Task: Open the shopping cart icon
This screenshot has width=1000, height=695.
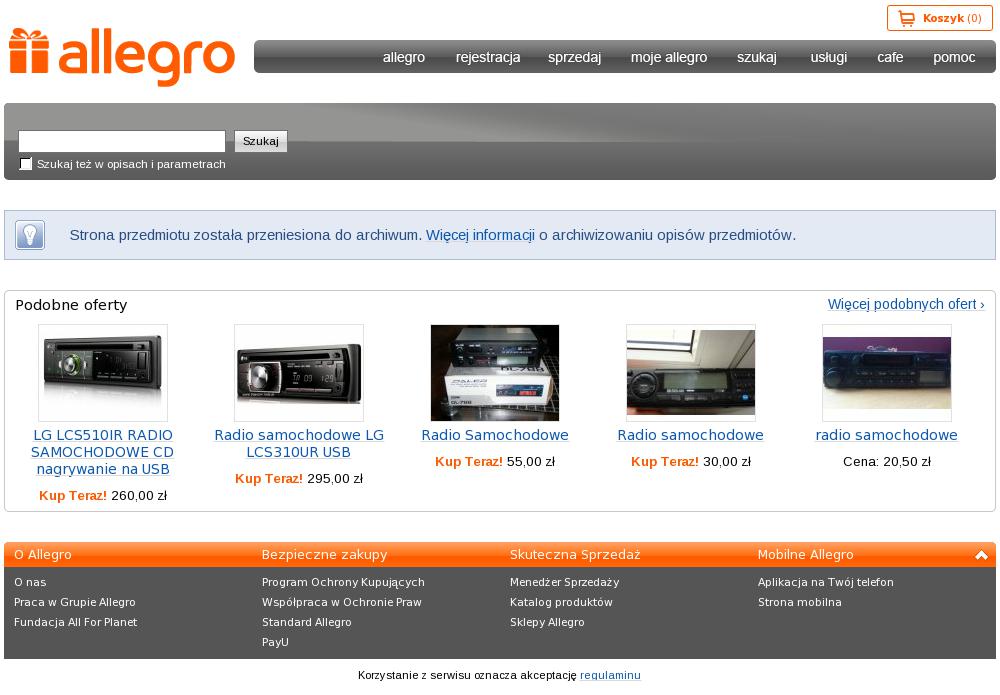Action: coord(906,18)
